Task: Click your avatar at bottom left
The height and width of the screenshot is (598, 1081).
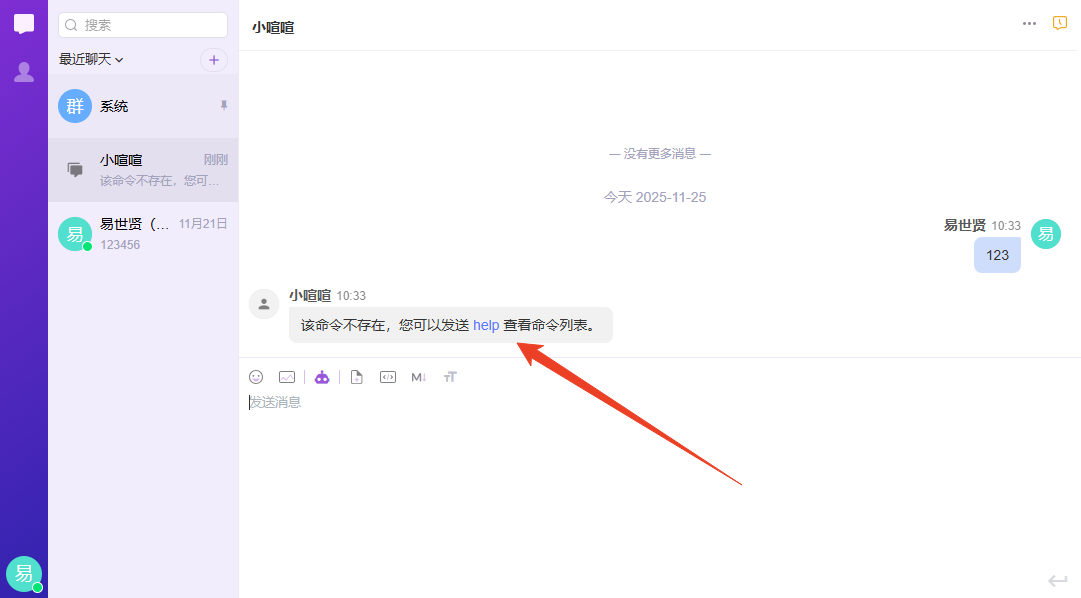Action: tap(23, 573)
